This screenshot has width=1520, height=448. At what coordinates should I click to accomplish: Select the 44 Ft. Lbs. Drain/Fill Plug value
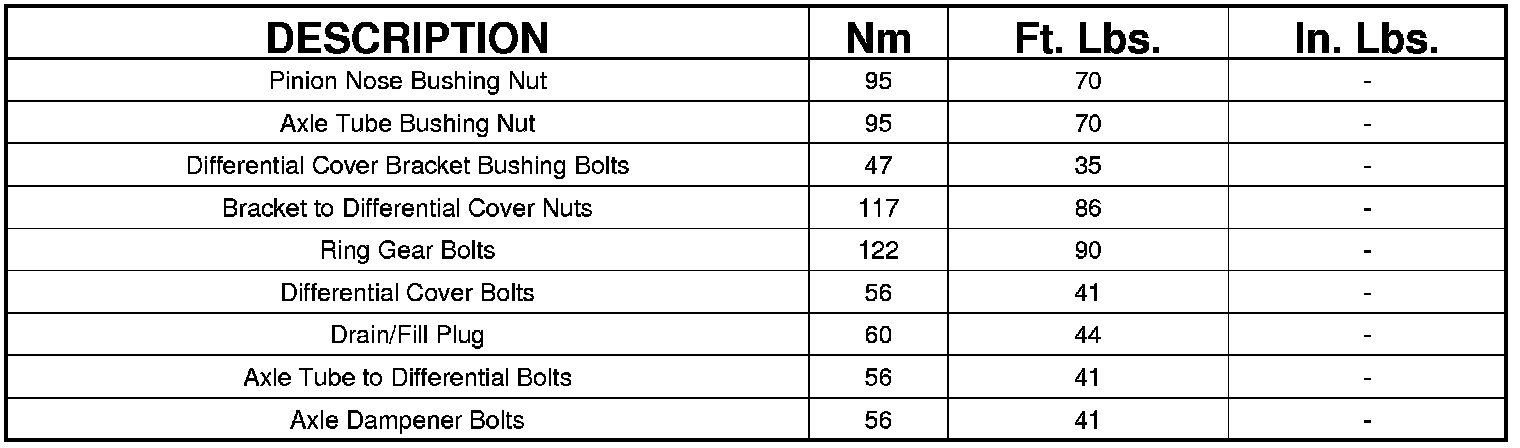tap(1087, 335)
